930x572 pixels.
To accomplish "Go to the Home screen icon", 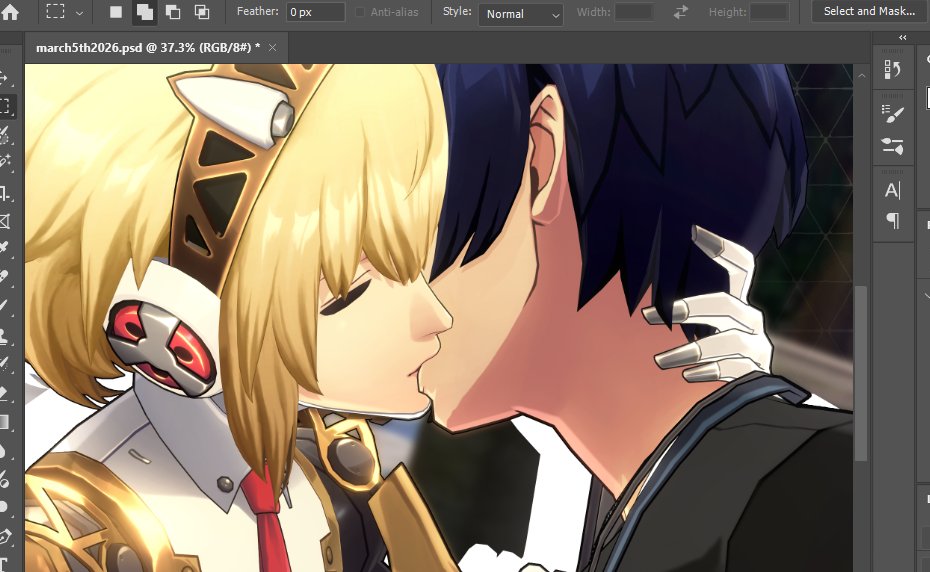I will coord(9,12).
